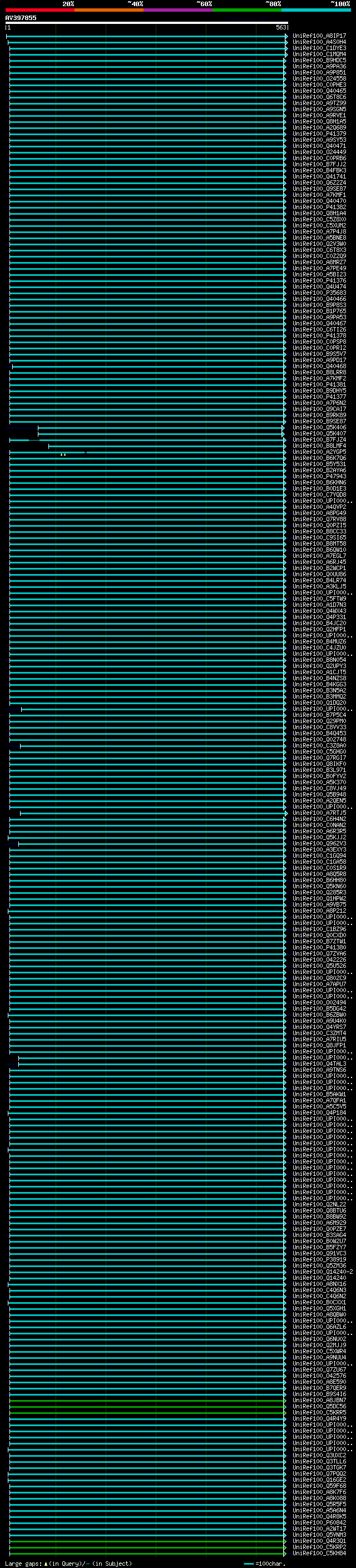Open hit UniRef100_A8IP17

coord(319,36)
